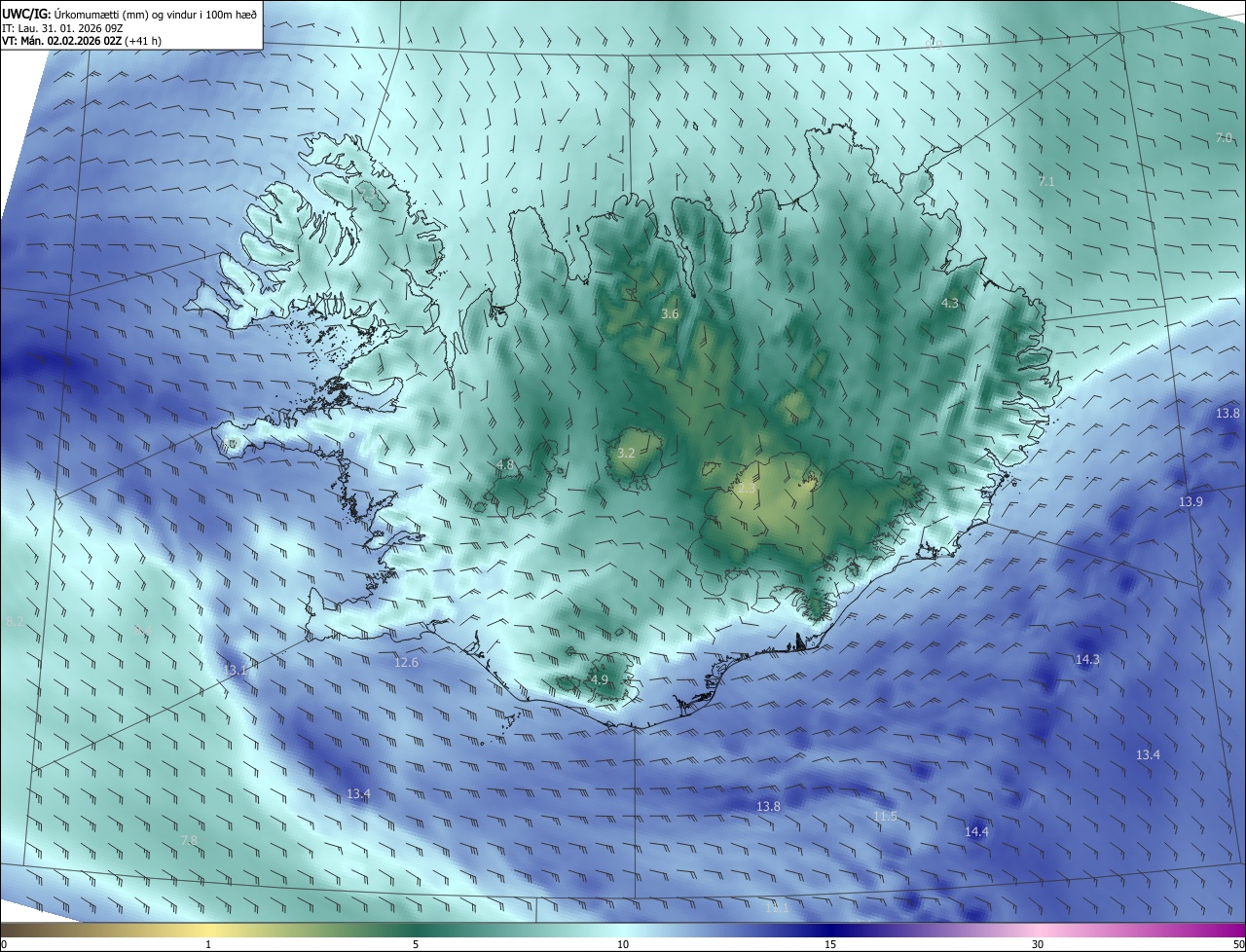
Task: Select the VT valid time line in the header
Action: click(x=83, y=40)
